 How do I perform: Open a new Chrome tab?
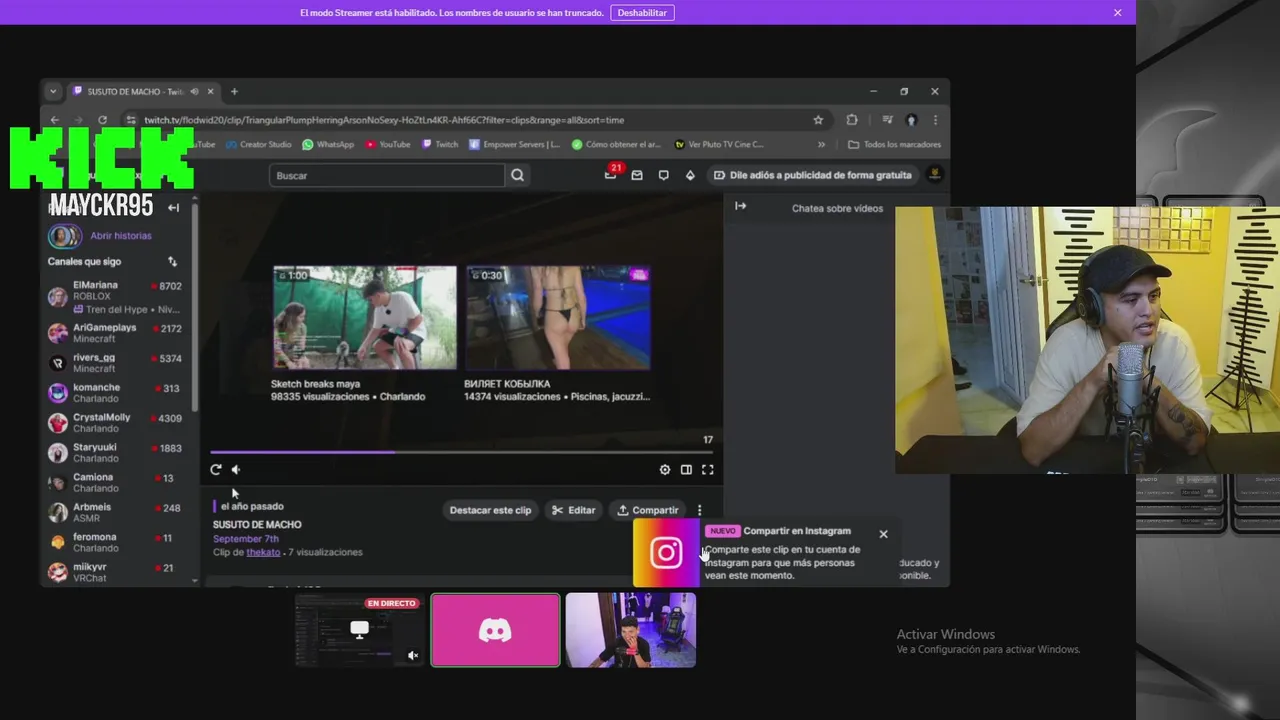coord(234,91)
